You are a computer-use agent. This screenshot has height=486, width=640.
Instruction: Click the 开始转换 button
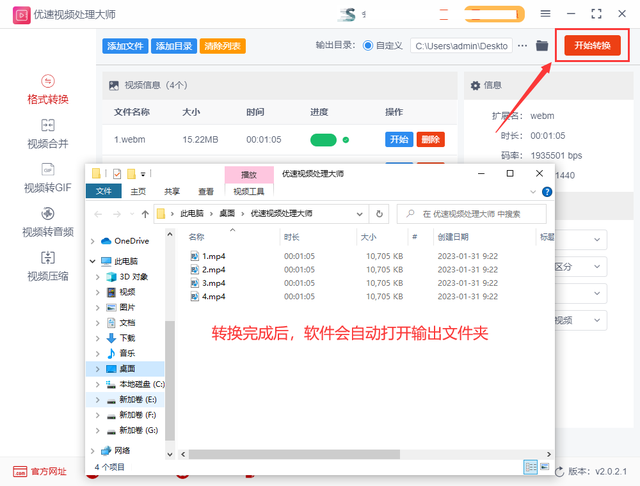592,45
